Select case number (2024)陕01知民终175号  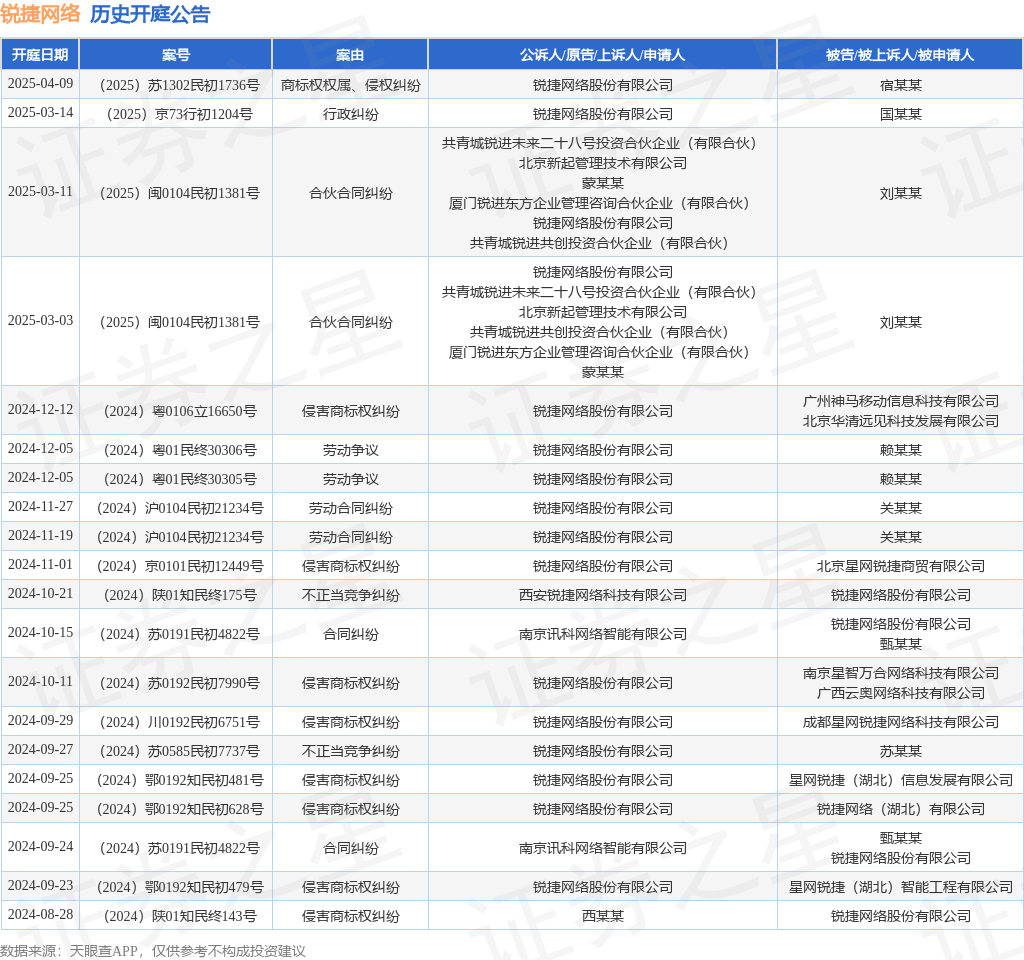pyautogui.click(x=176, y=595)
